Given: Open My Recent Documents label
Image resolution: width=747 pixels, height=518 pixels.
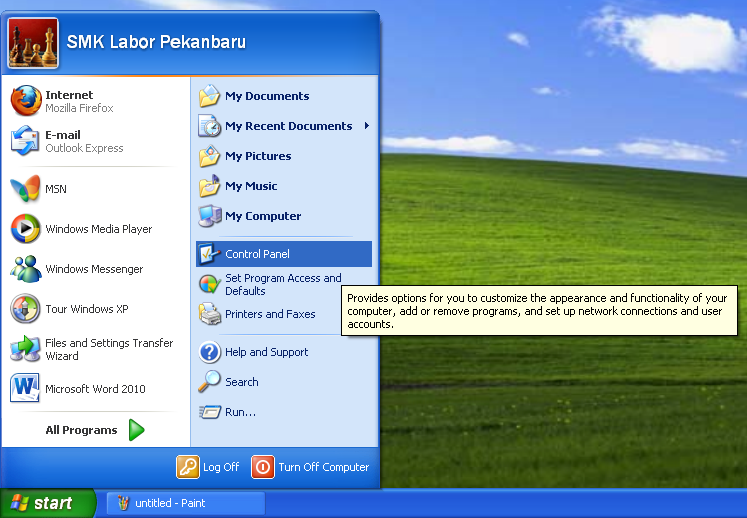Looking at the screenshot, I should 289,126.
